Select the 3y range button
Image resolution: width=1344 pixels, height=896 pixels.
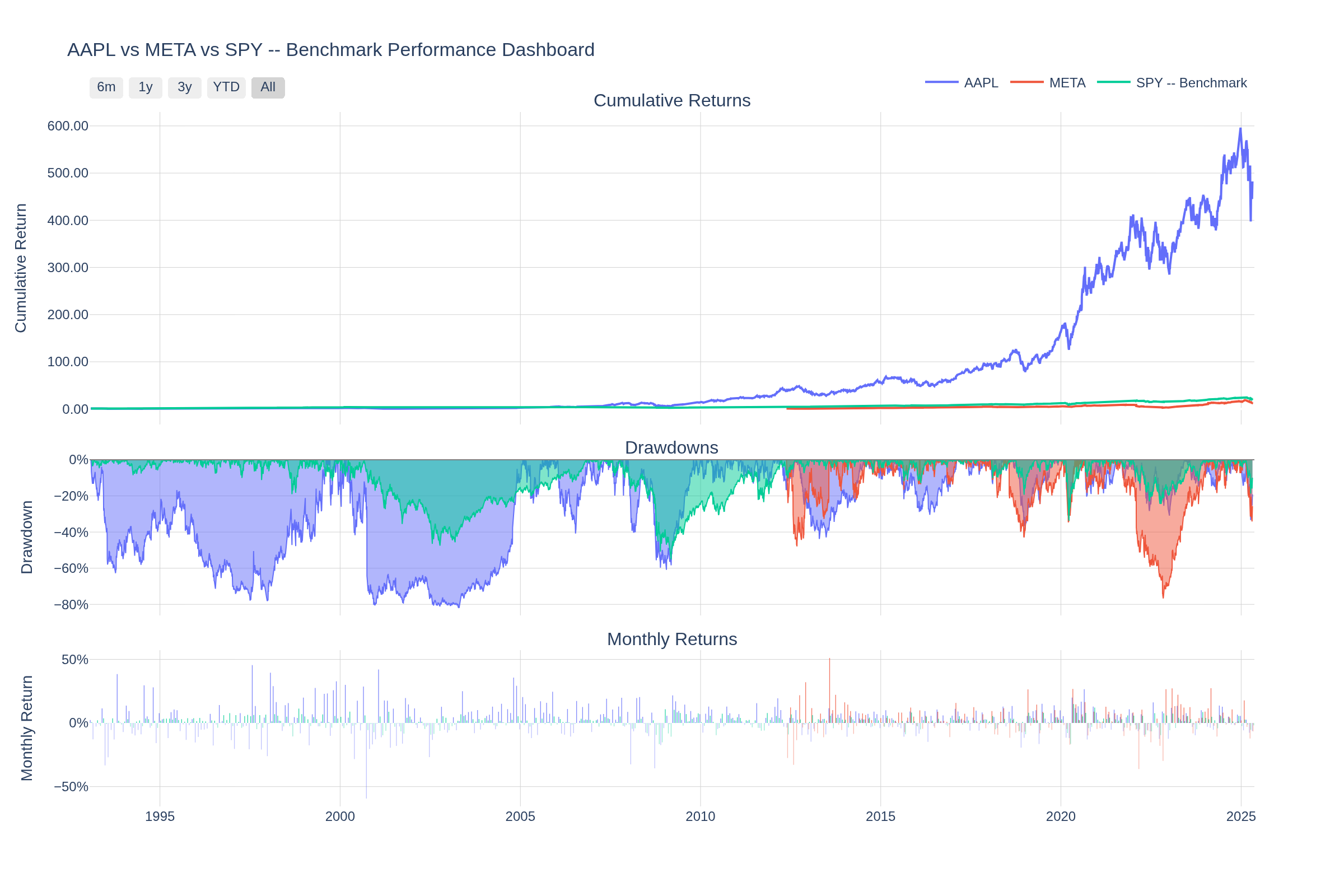tap(184, 87)
